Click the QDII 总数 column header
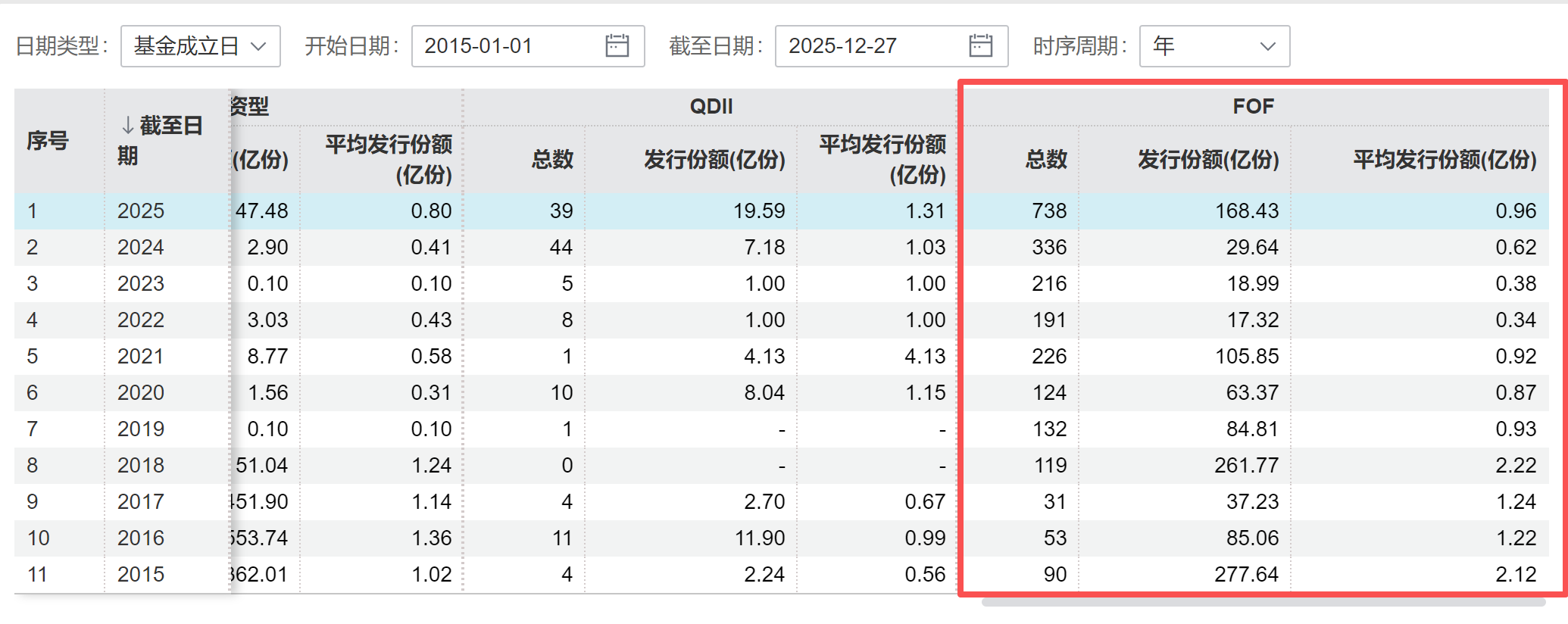The image size is (1568, 624). point(552,159)
